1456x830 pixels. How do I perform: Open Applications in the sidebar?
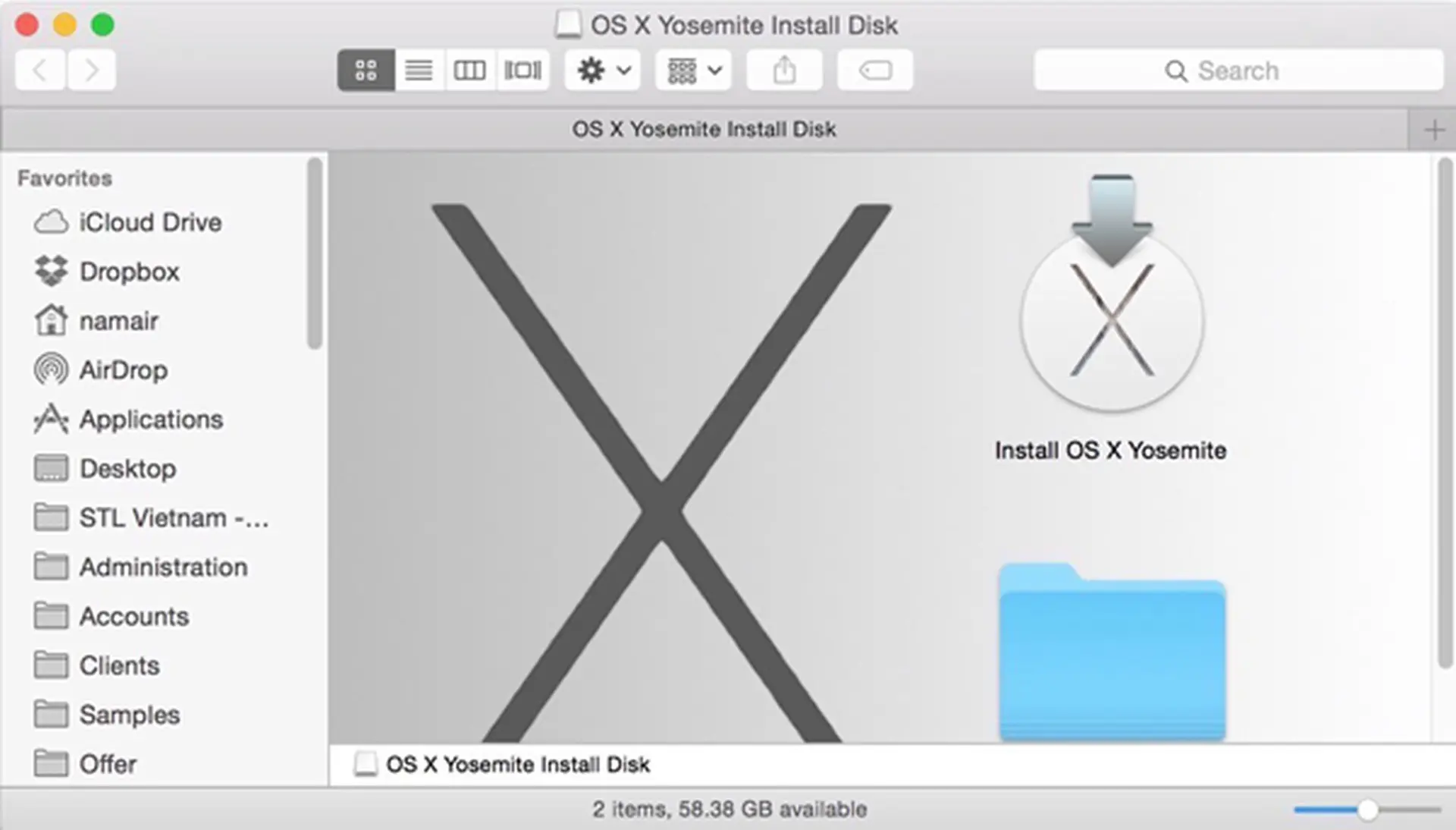coord(128,420)
